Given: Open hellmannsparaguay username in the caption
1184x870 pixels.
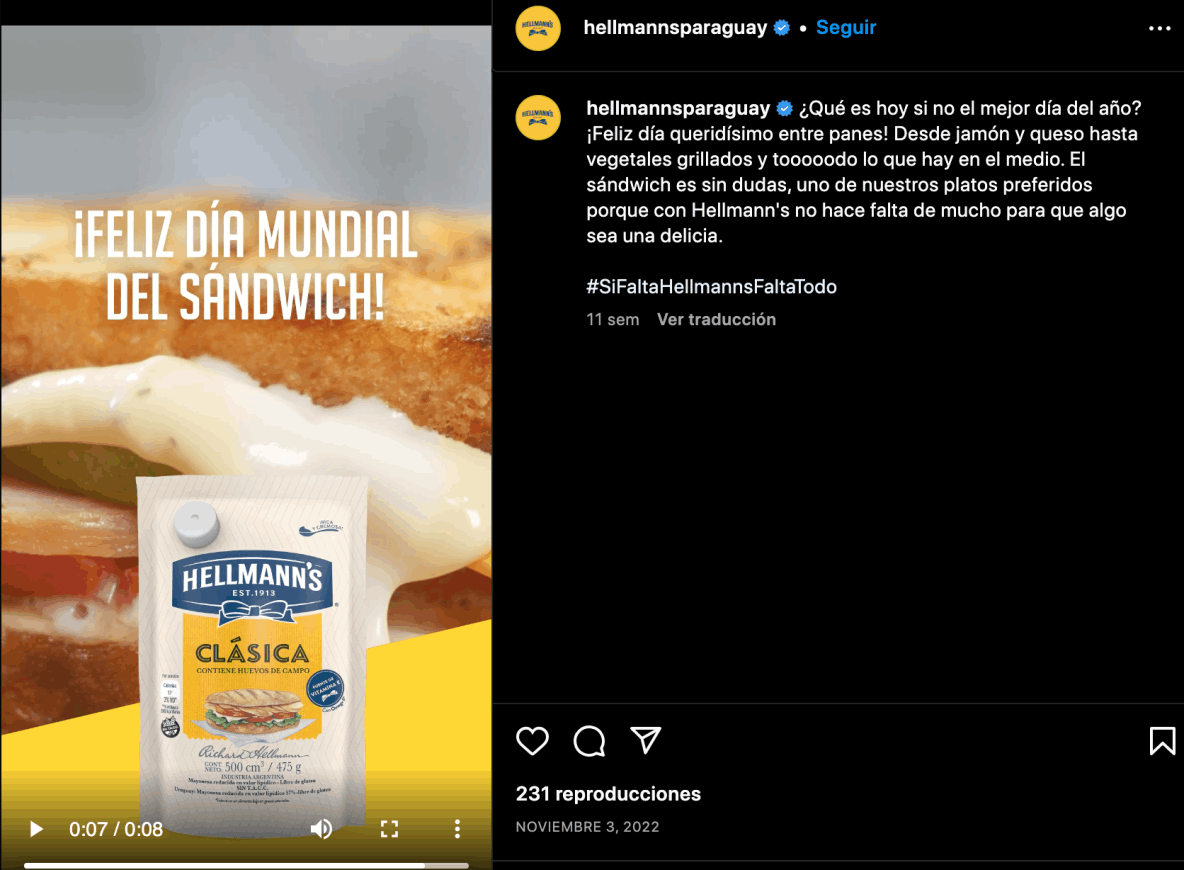Looking at the screenshot, I should 678,108.
